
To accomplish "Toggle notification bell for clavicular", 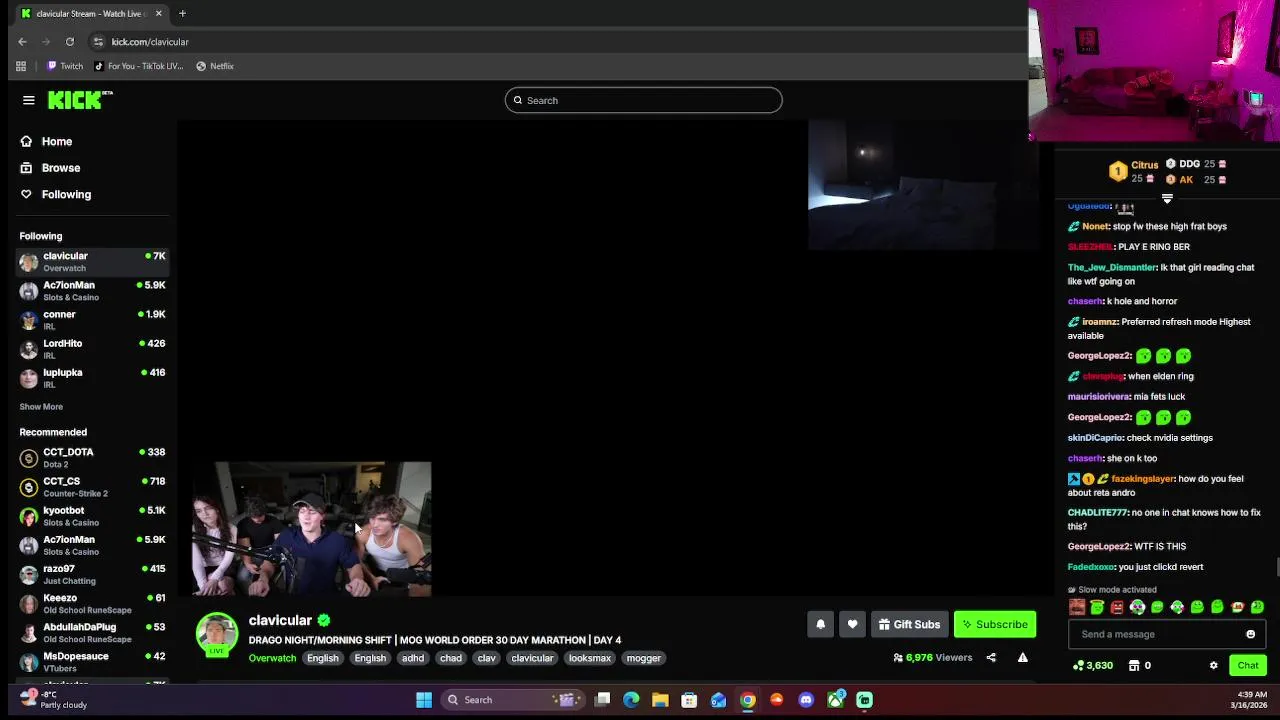I will (820, 624).
